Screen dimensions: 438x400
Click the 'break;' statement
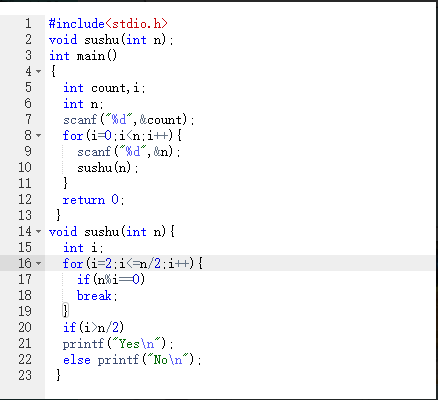click(97, 296)
